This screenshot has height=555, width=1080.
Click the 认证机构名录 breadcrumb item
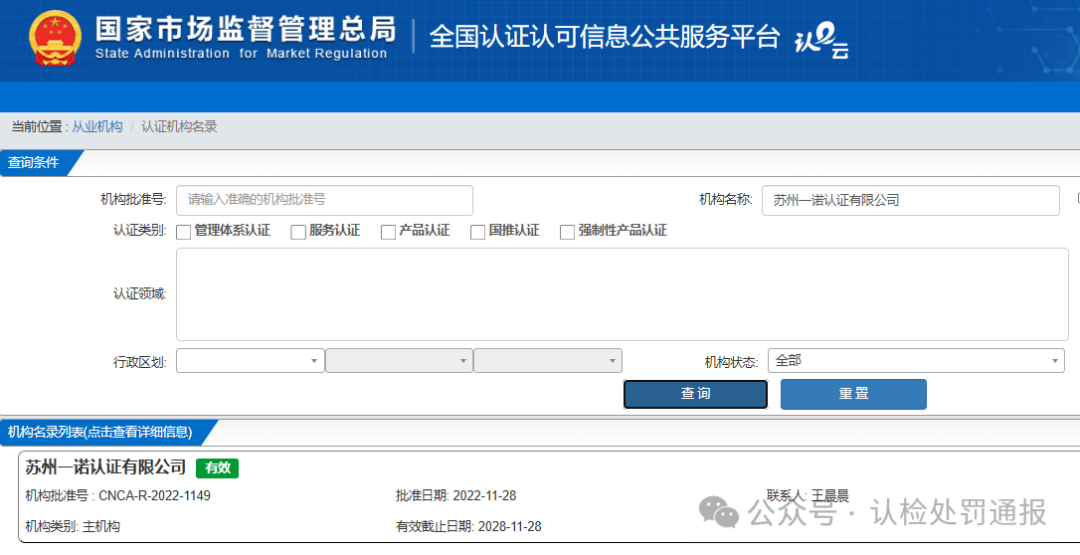179,127
